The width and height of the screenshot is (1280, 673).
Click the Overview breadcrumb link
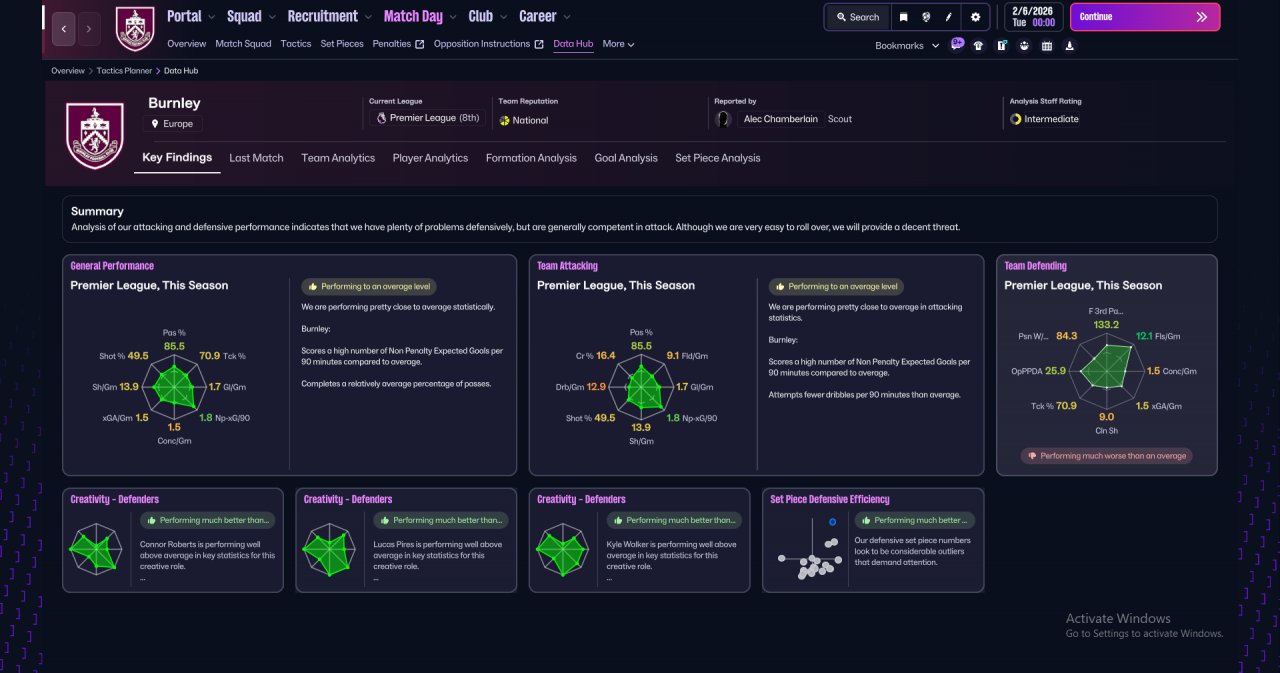pyautogui.click(x=68, y=71)
